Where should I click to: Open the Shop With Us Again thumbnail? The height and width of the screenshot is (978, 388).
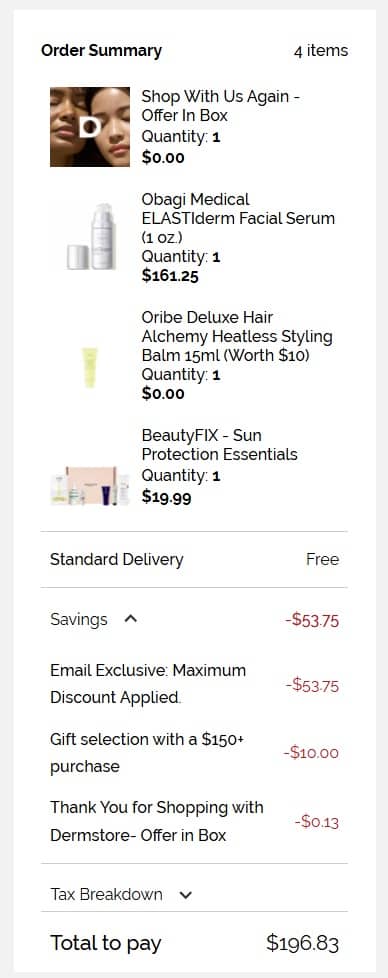tap(90, 127)
